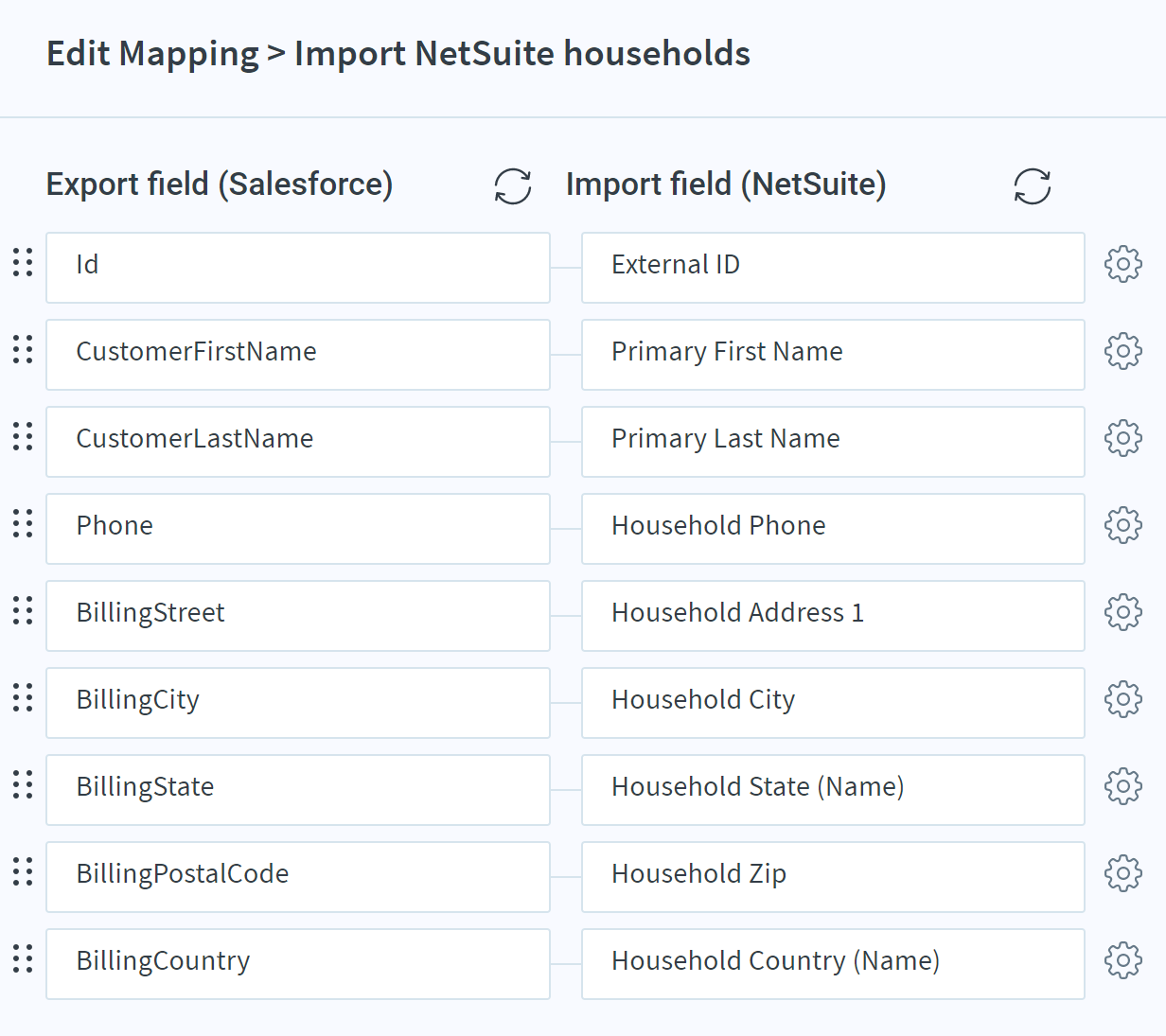Viewport: 1166px width, 1036px height.
Task: Edit the Household Country (Name) import field
Action: pyautogui.click(x=833, y=964)
